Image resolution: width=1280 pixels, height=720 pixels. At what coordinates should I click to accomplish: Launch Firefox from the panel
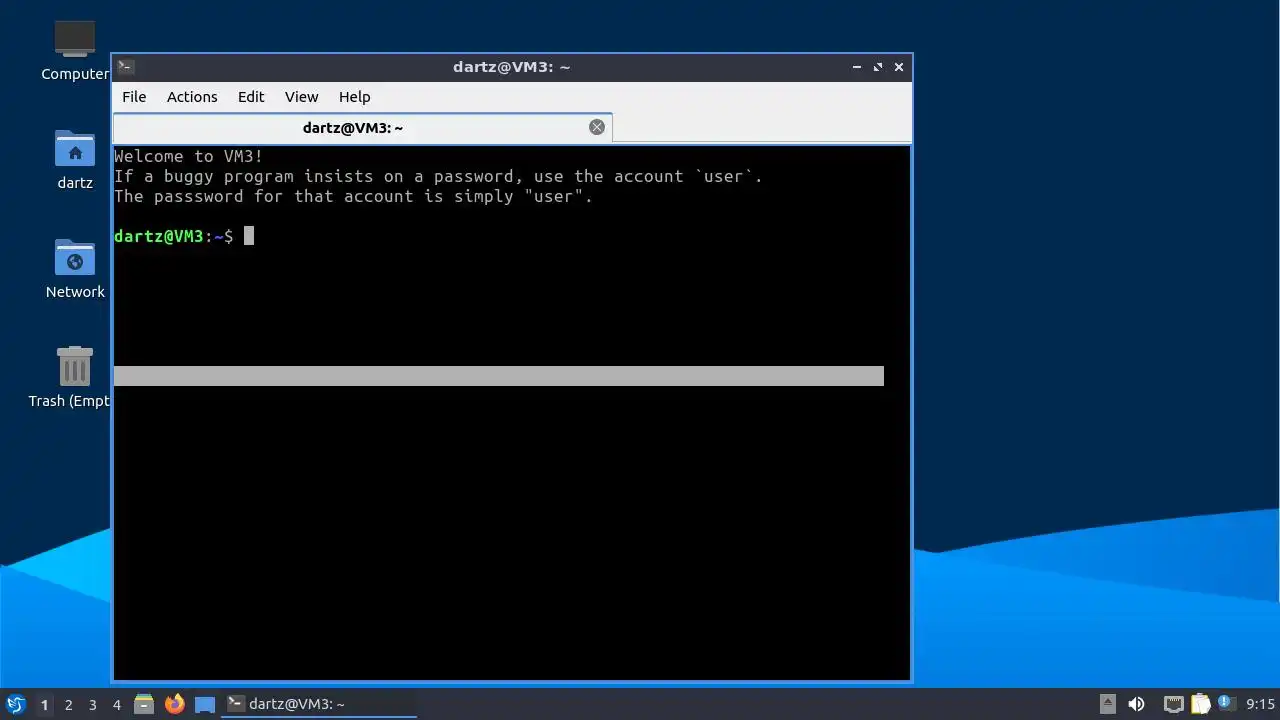point(175,704)
